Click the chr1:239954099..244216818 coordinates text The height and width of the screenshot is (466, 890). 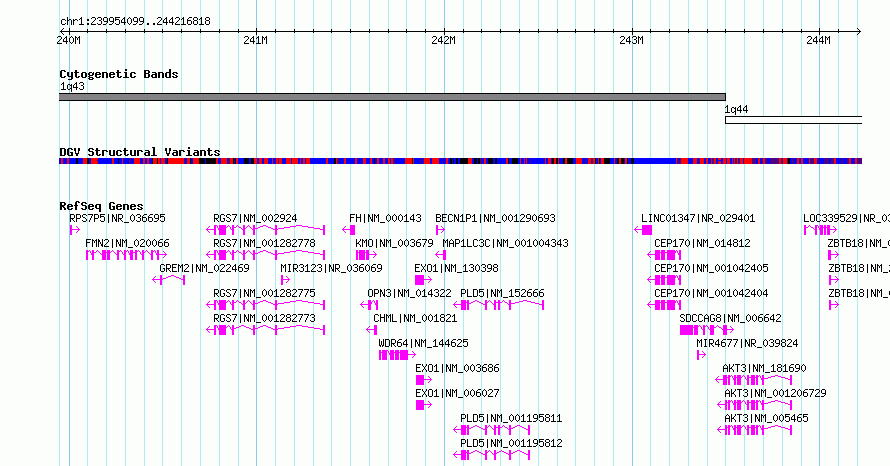pos(135,22)
